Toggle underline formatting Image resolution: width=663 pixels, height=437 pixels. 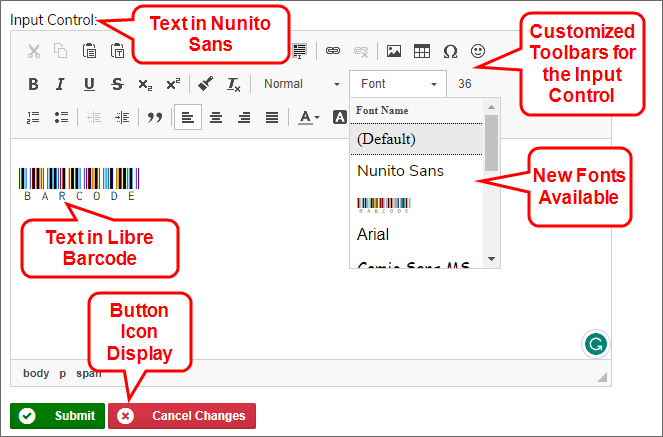89,84
